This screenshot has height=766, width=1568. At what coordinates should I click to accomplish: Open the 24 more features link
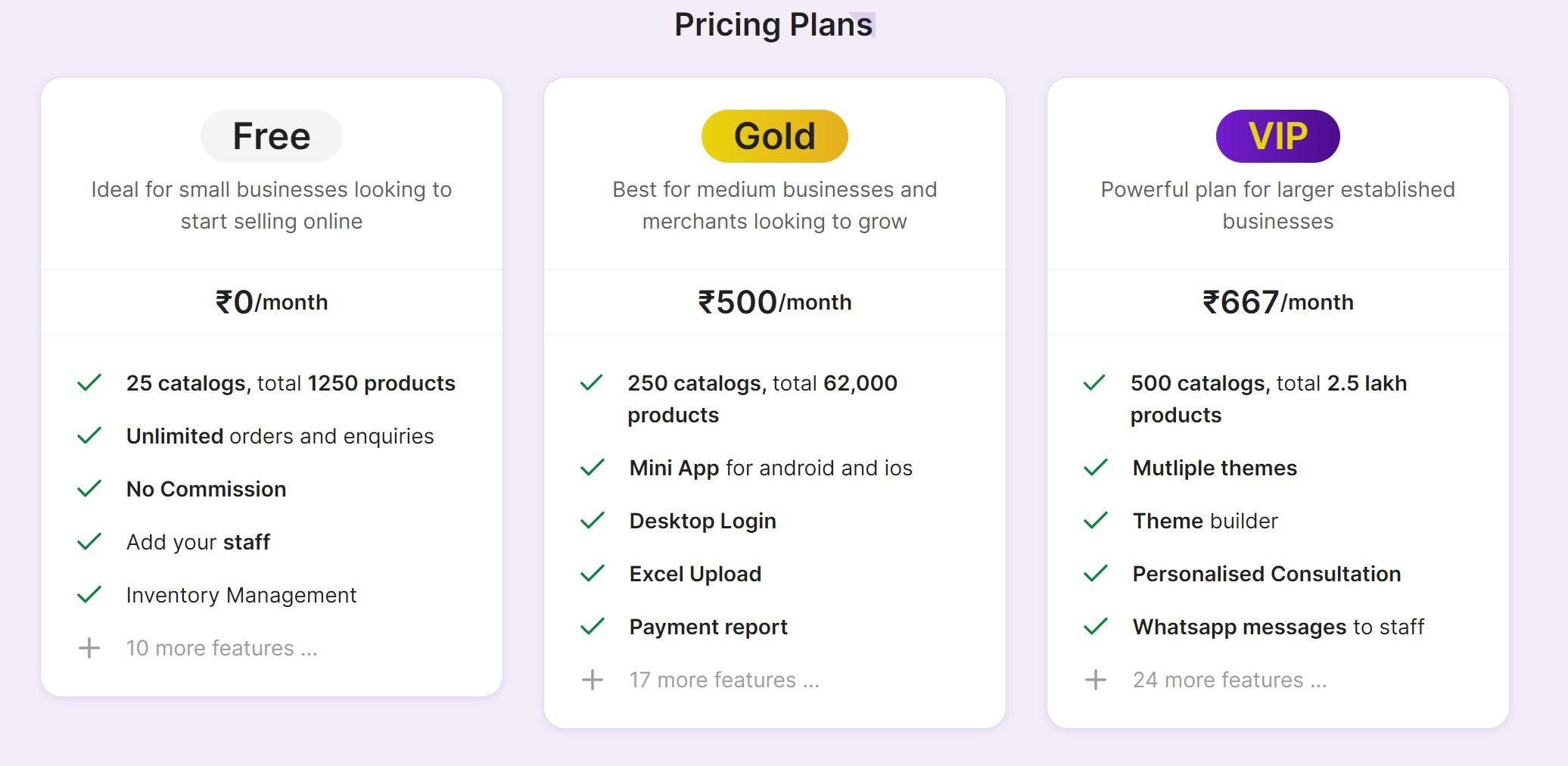(x=1230, y=680)
